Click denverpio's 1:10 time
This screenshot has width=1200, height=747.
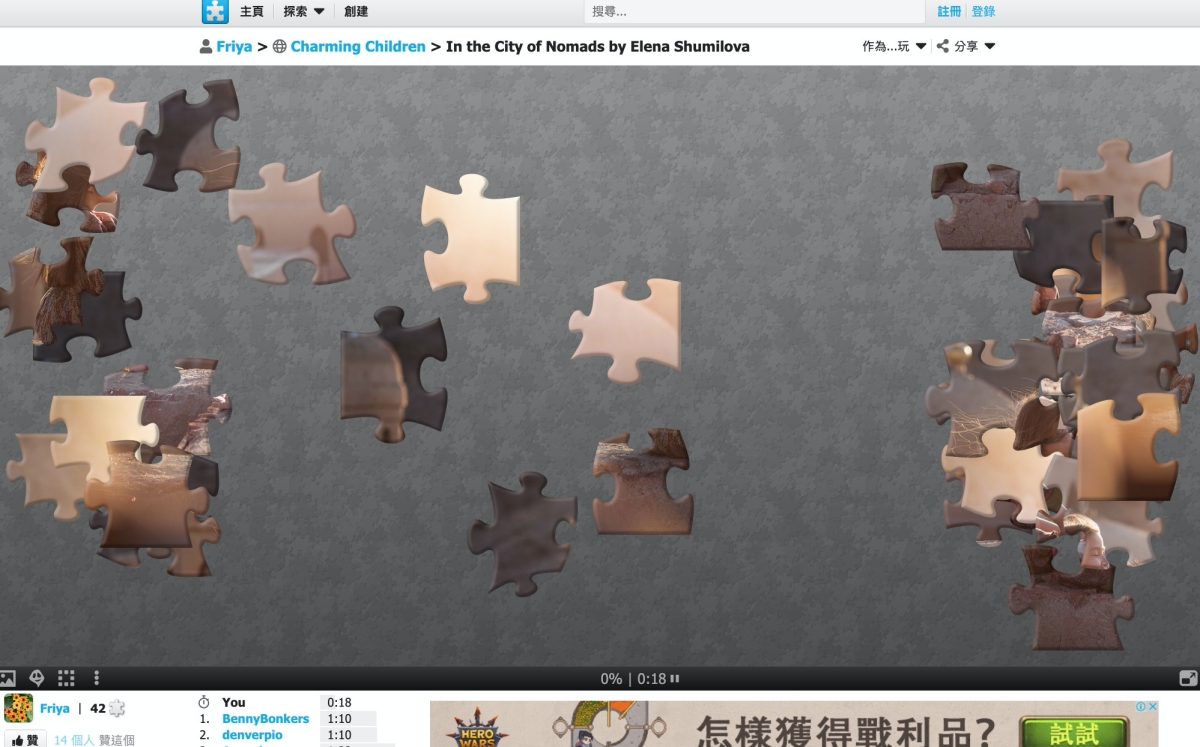(x=339, y=734)
